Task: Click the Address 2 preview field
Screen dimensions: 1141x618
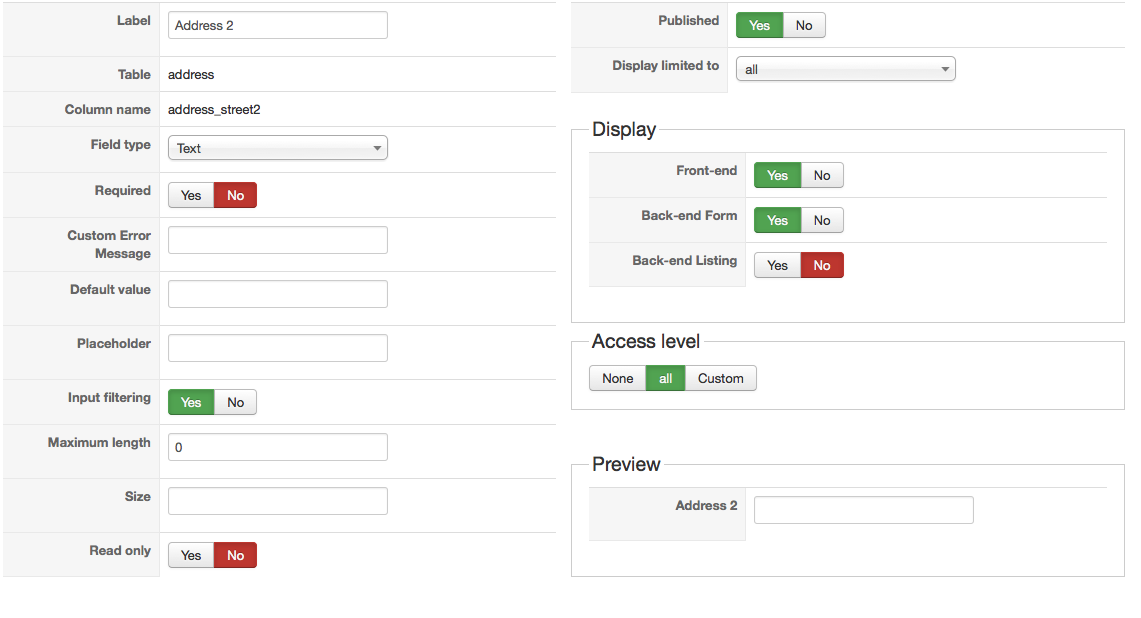Action: tap(863, 510)
